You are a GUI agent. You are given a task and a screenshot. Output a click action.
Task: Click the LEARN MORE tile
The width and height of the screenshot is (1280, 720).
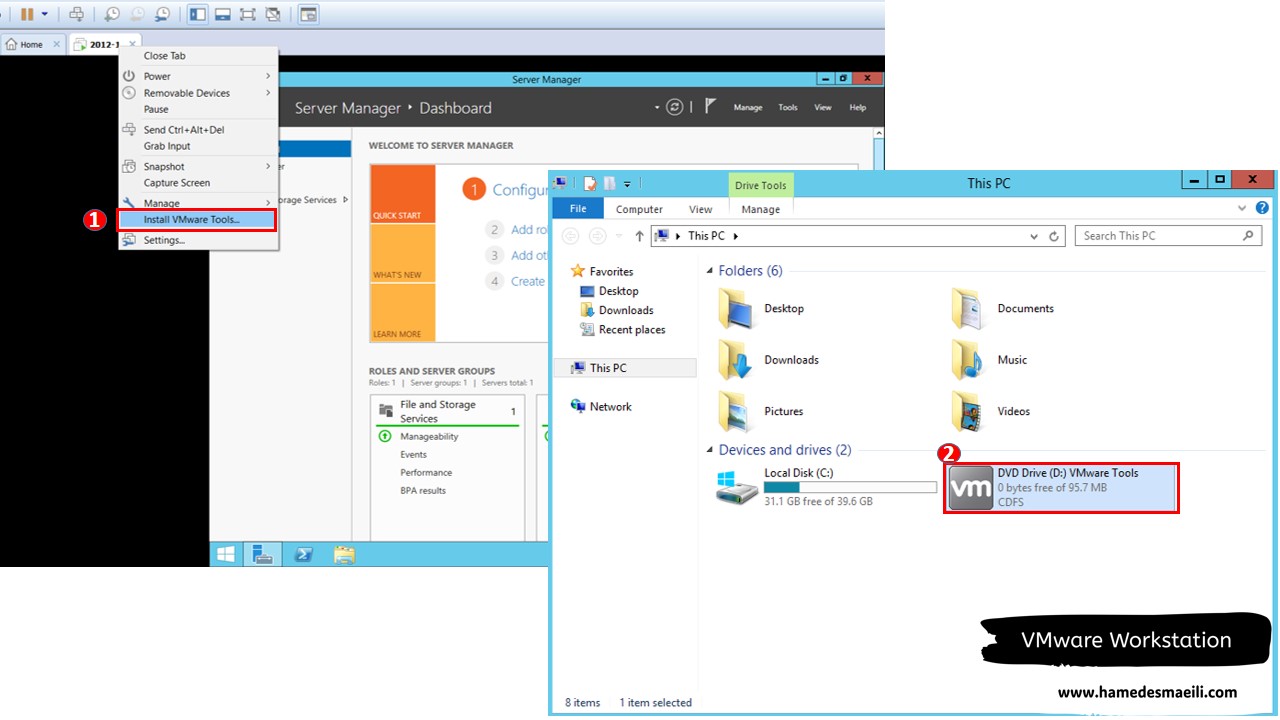tap(402, 312)
